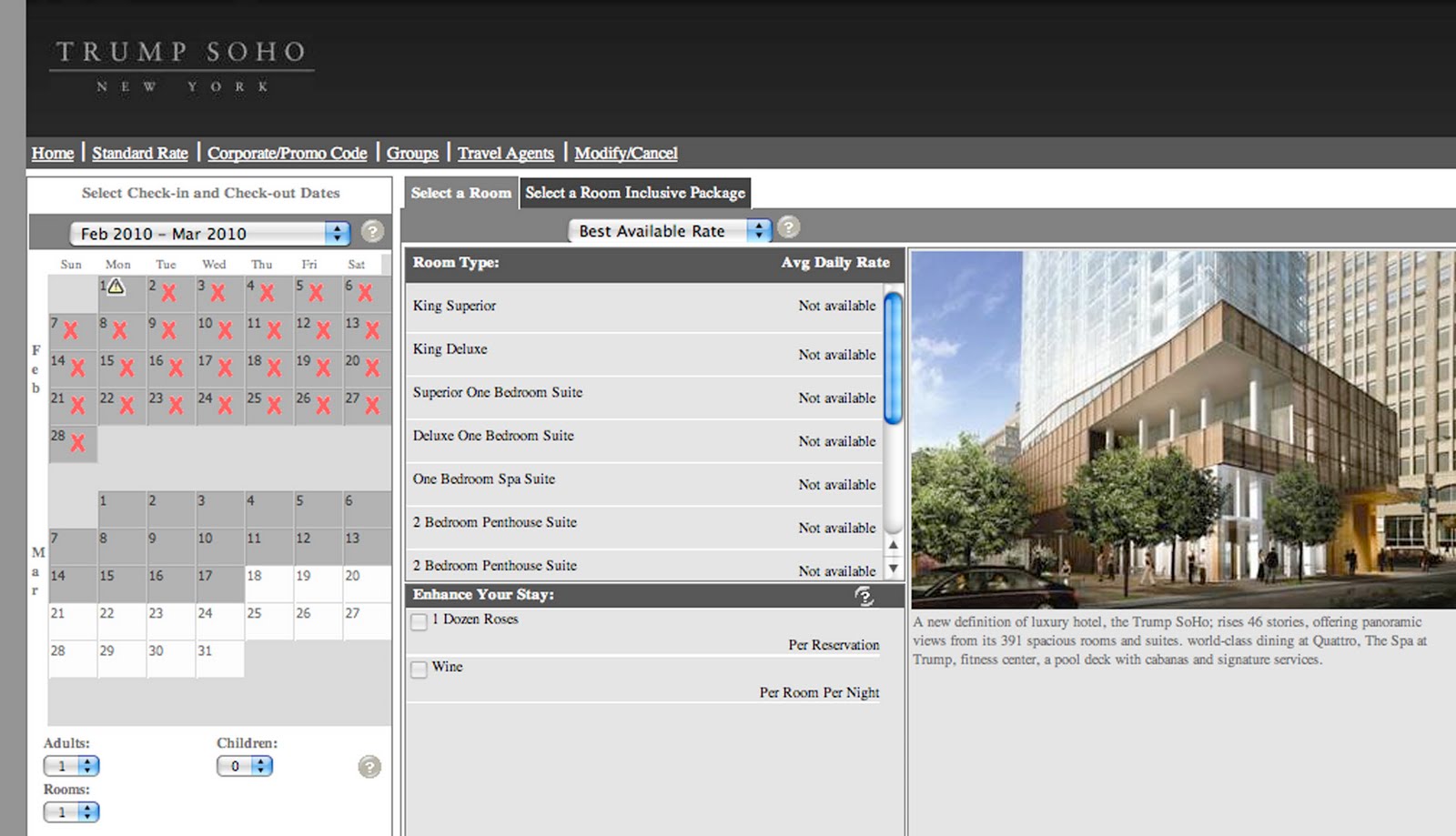Image resolution: width=1456 pixels, height=836 pixels.
Task: Select the King Superior room type
Action: coord(454,306)
